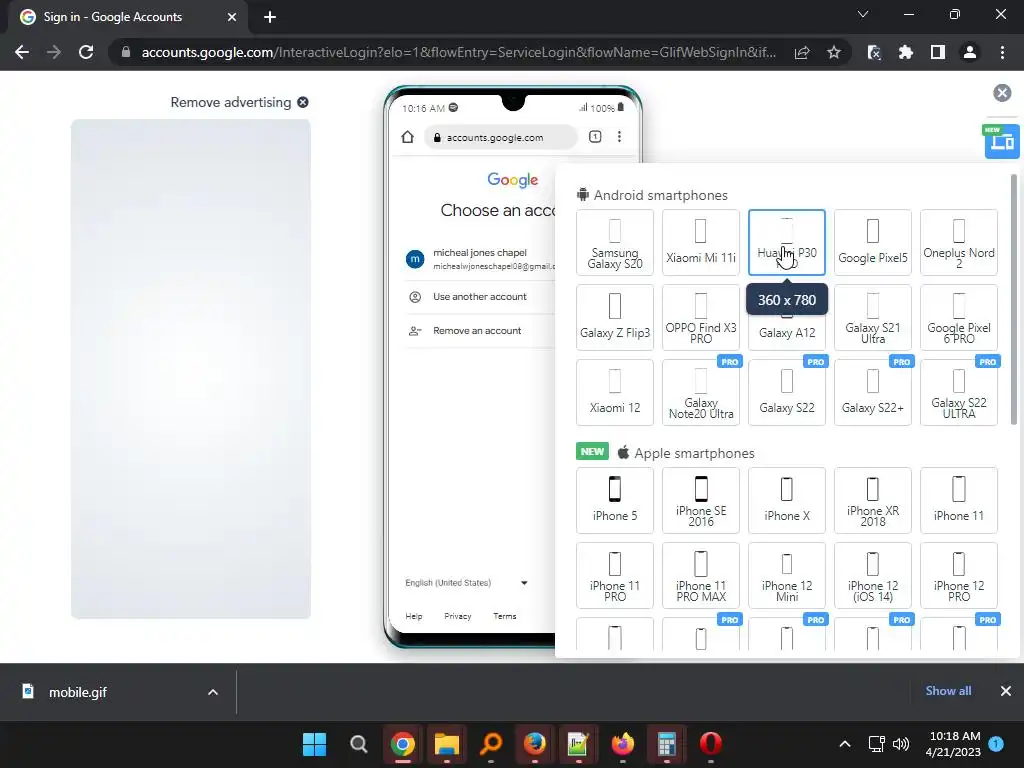
Task: Click the Chrome address bar URL
Action: pos(458,52)
